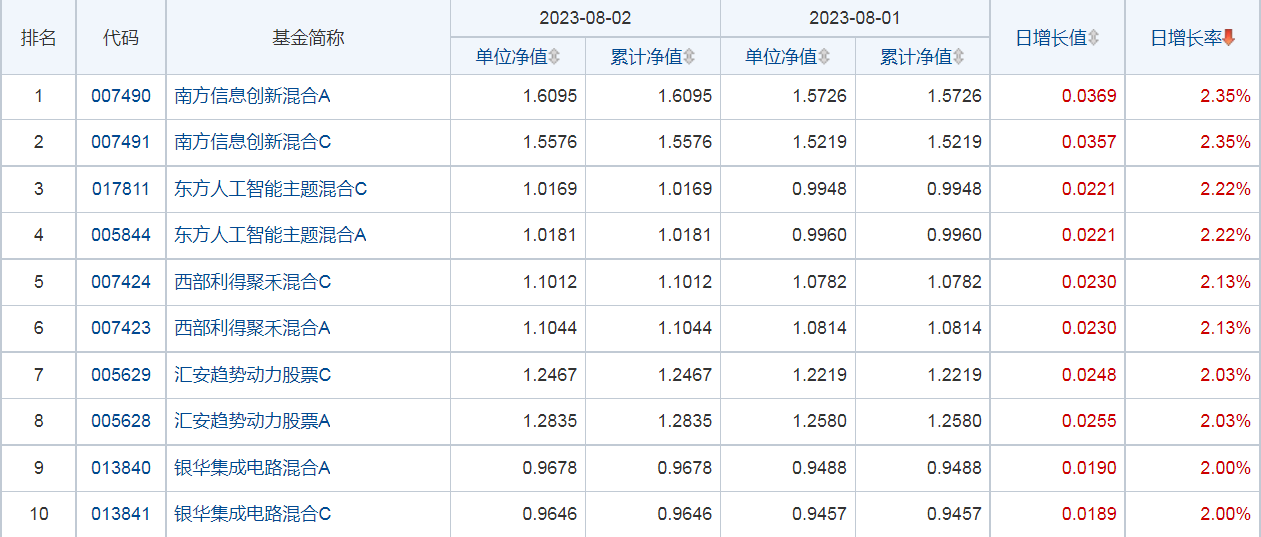Open fund code 007424 link

pos(121,282)
